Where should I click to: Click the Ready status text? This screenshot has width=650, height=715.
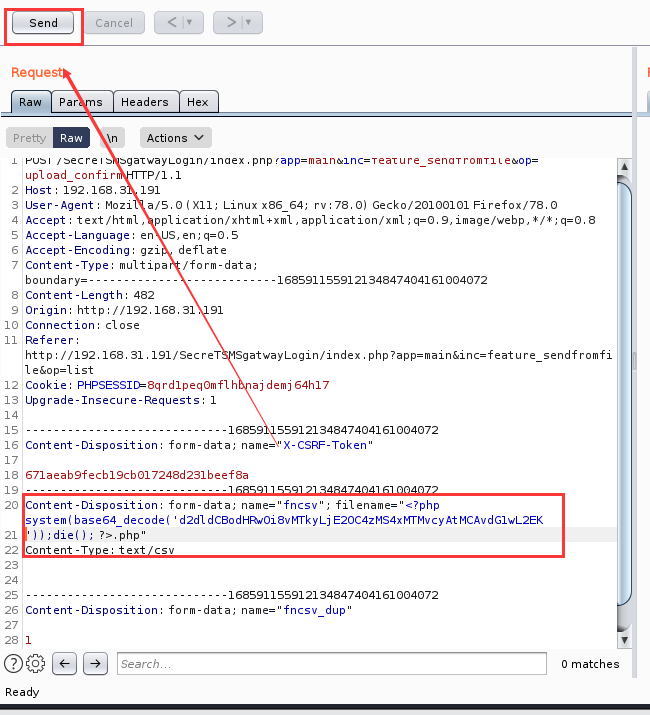pos(22,692)
